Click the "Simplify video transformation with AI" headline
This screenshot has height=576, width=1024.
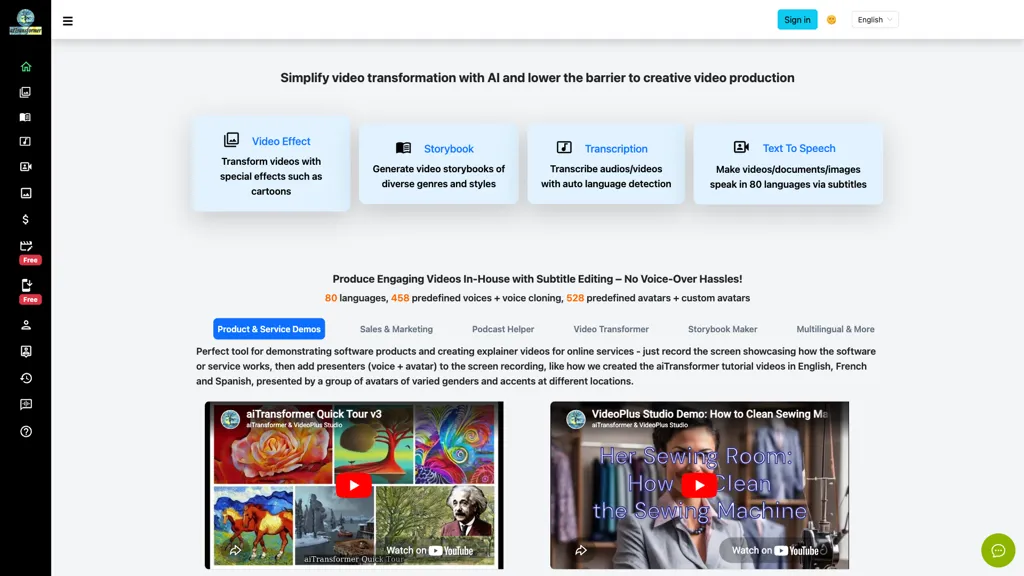pyautogui.click(x=537, y=78)
